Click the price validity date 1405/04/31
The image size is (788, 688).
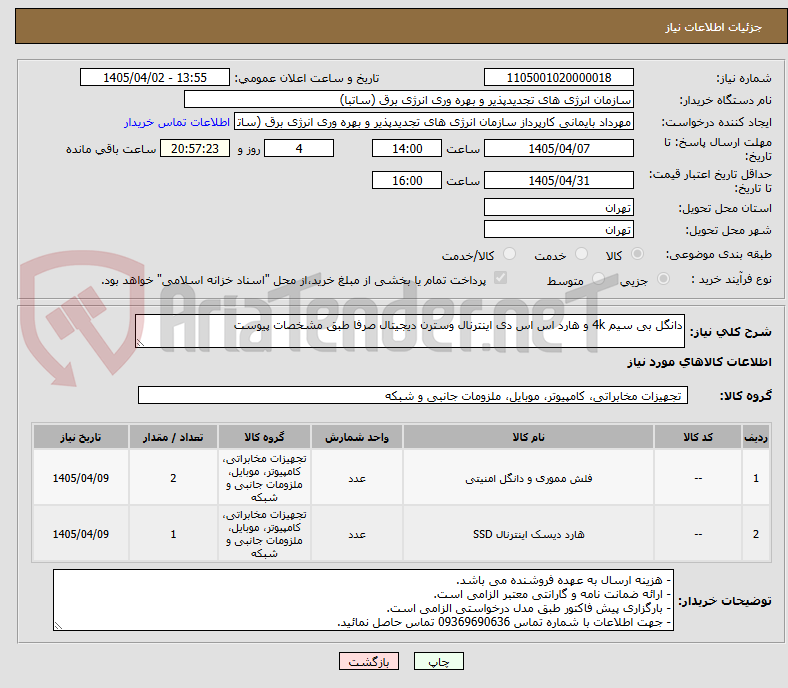(558, 180)
